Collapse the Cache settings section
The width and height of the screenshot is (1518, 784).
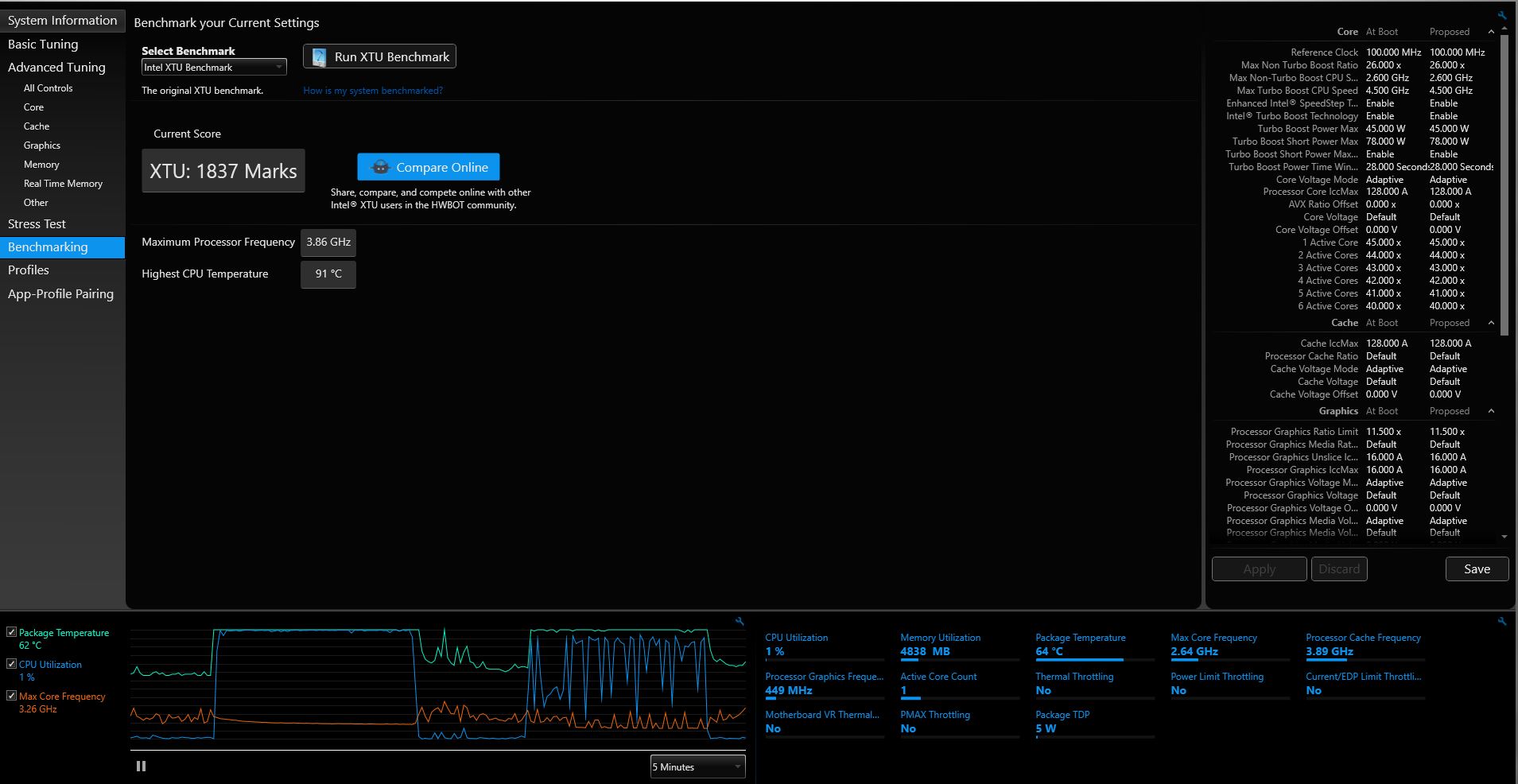(x=1491, y=323)
